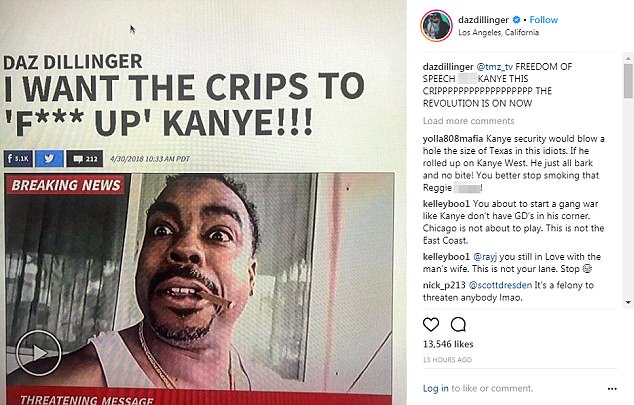Click the scroll up arrow in comments
634x405 pixels.
pos(628,59)
